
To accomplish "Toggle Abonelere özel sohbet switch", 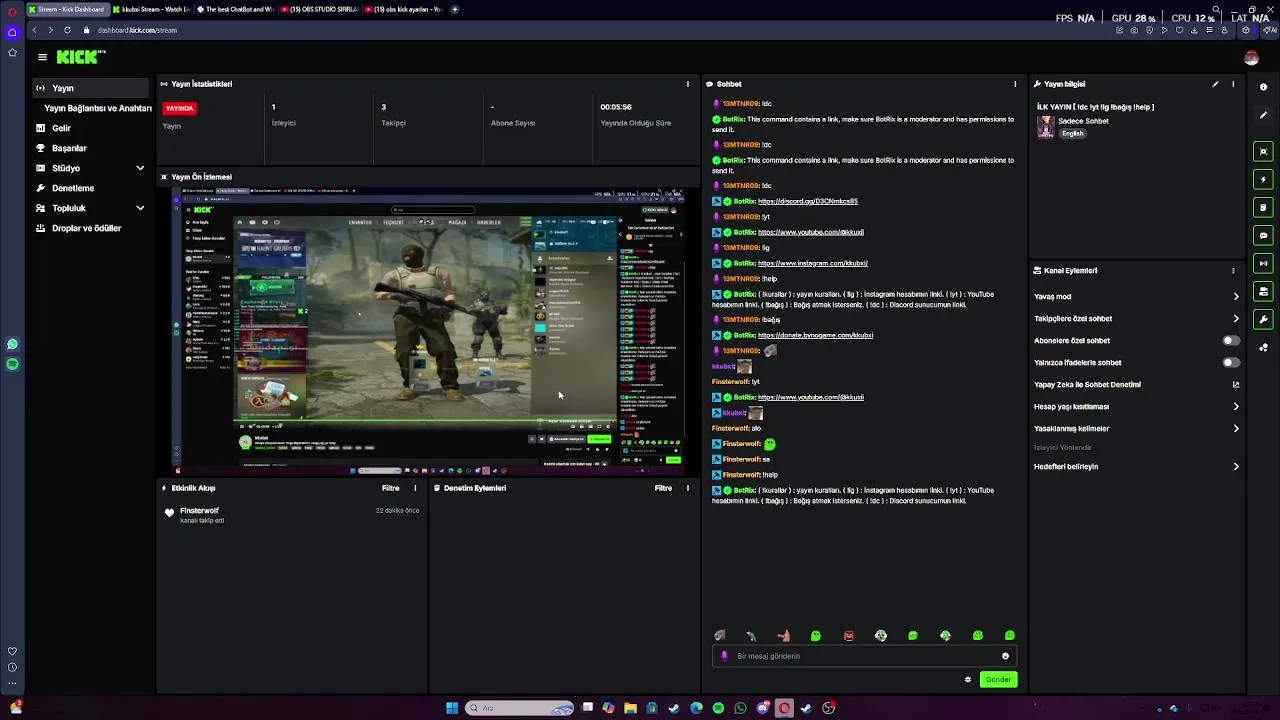I will click(1231, 341).
